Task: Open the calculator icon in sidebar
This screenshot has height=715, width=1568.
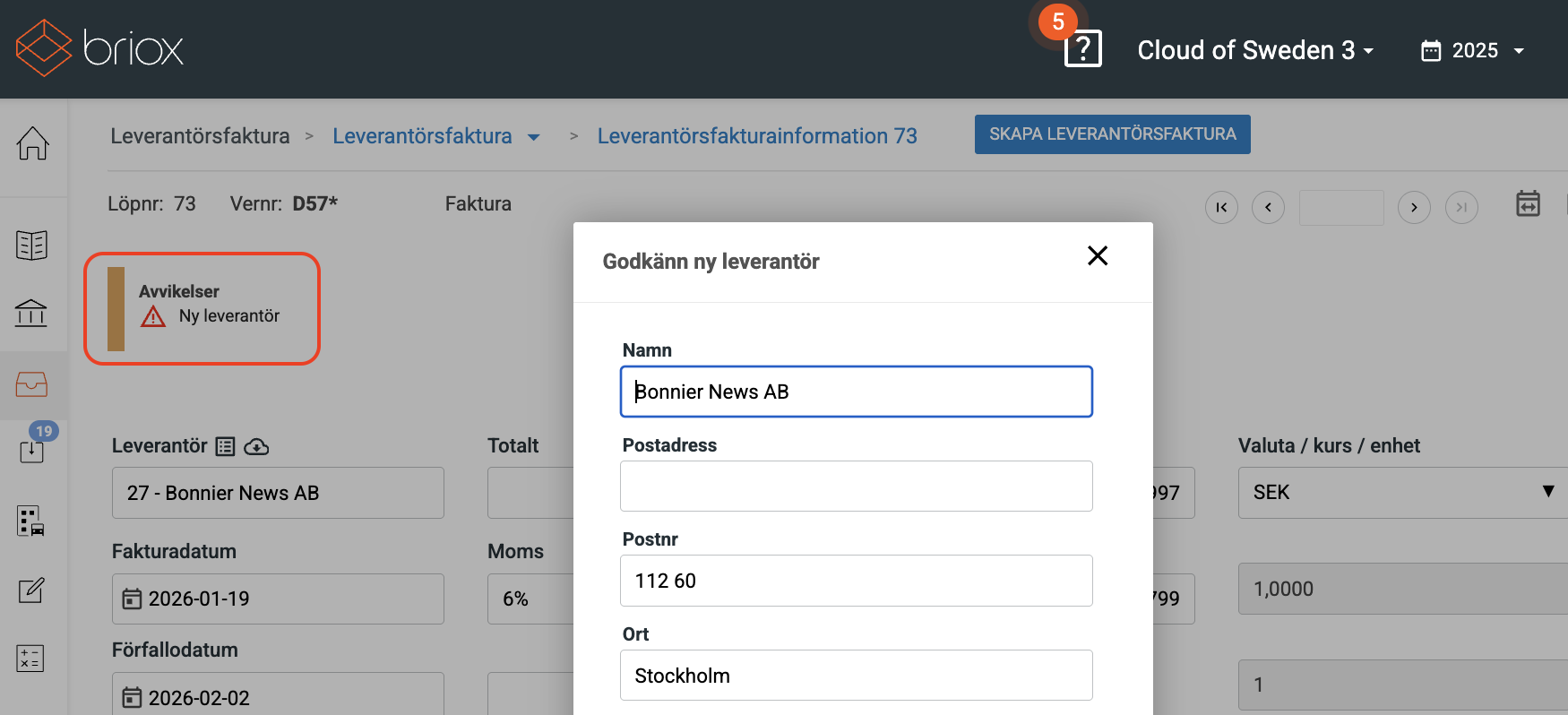Action: pos(30,659)
